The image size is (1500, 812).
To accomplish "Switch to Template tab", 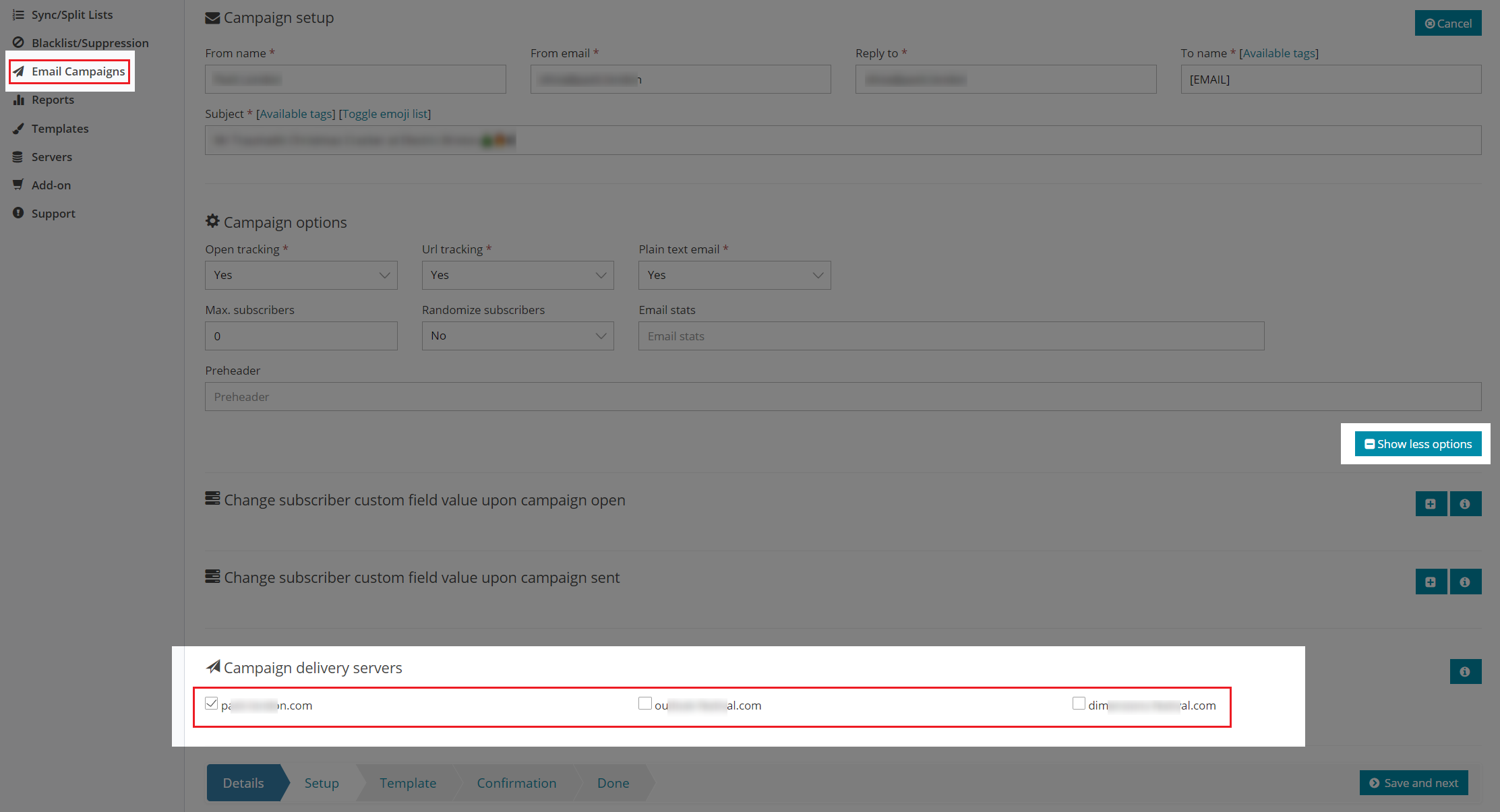I will [x=408, y=783].
